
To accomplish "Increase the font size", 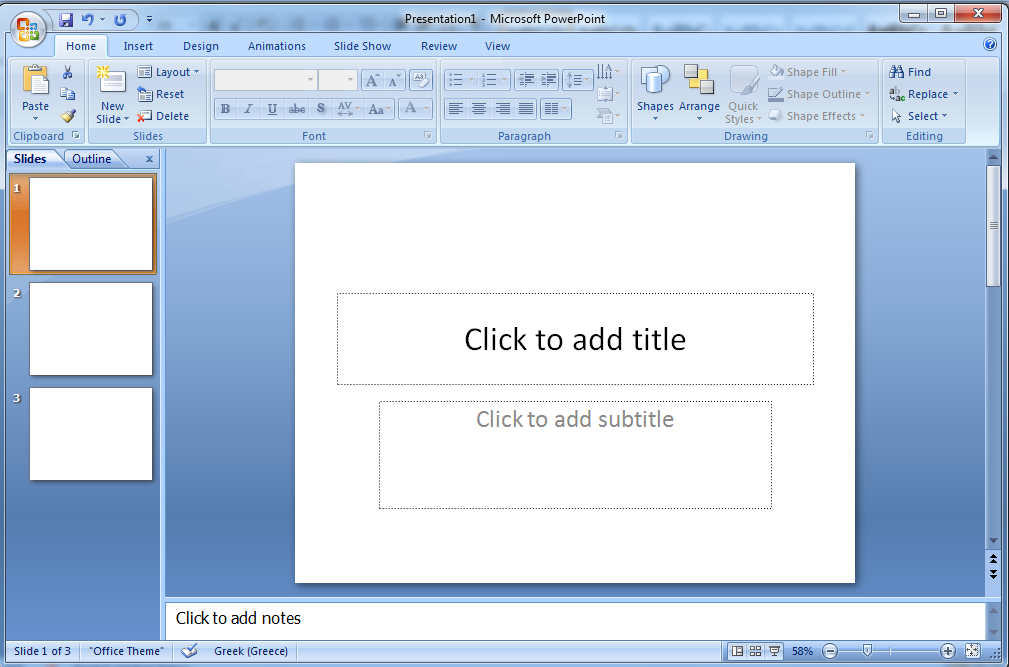I will click(372, 80).
